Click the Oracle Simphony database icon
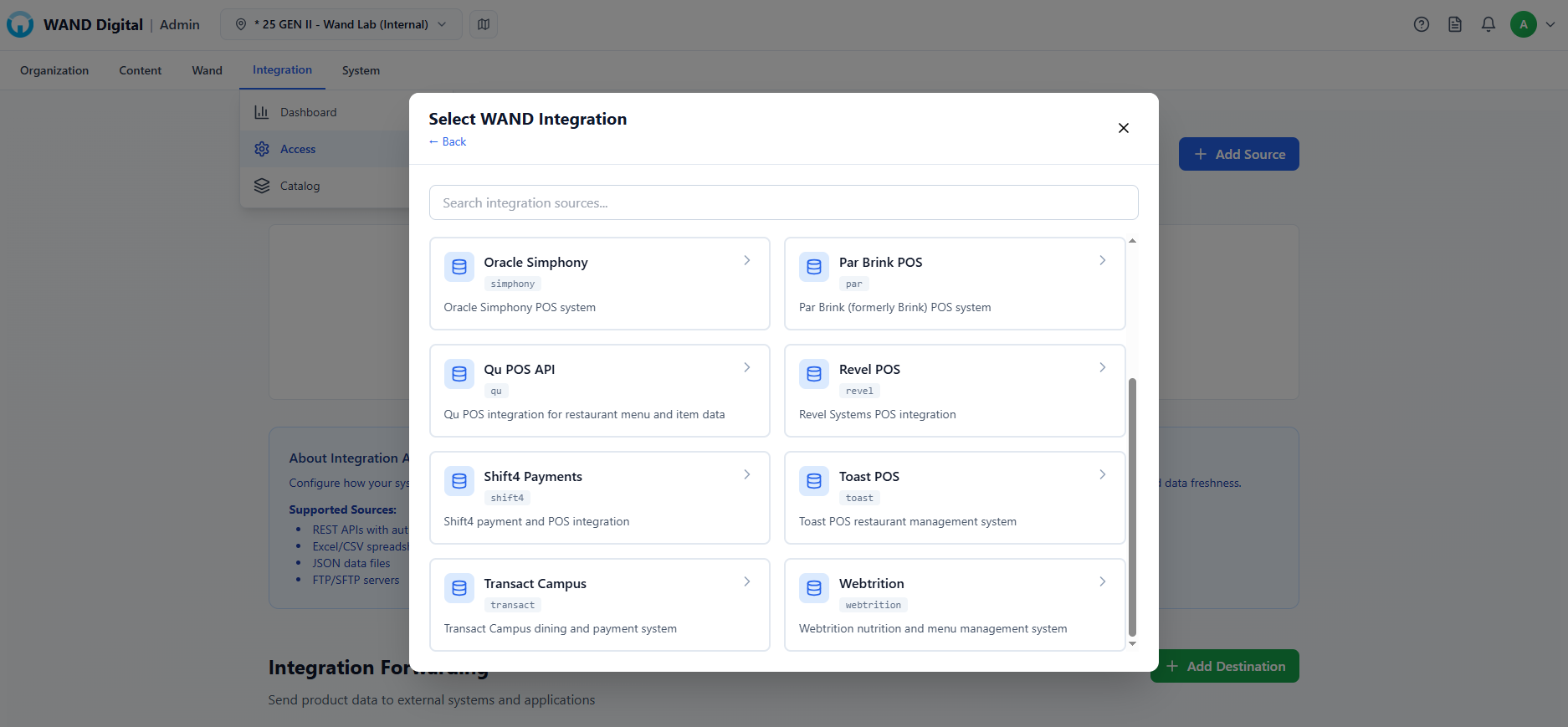This screenshot has width=1568, height=727. tap(459, 267)
